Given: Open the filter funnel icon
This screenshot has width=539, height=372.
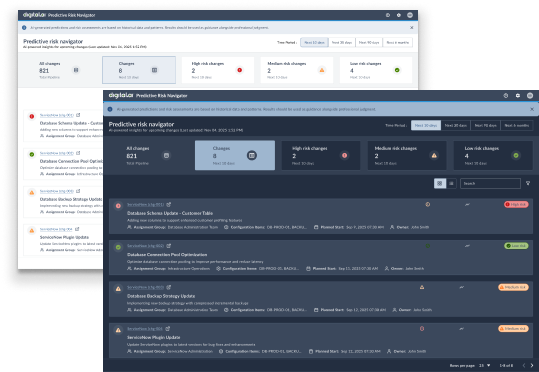Looking at the screenshot, I should tap(528, 184).
